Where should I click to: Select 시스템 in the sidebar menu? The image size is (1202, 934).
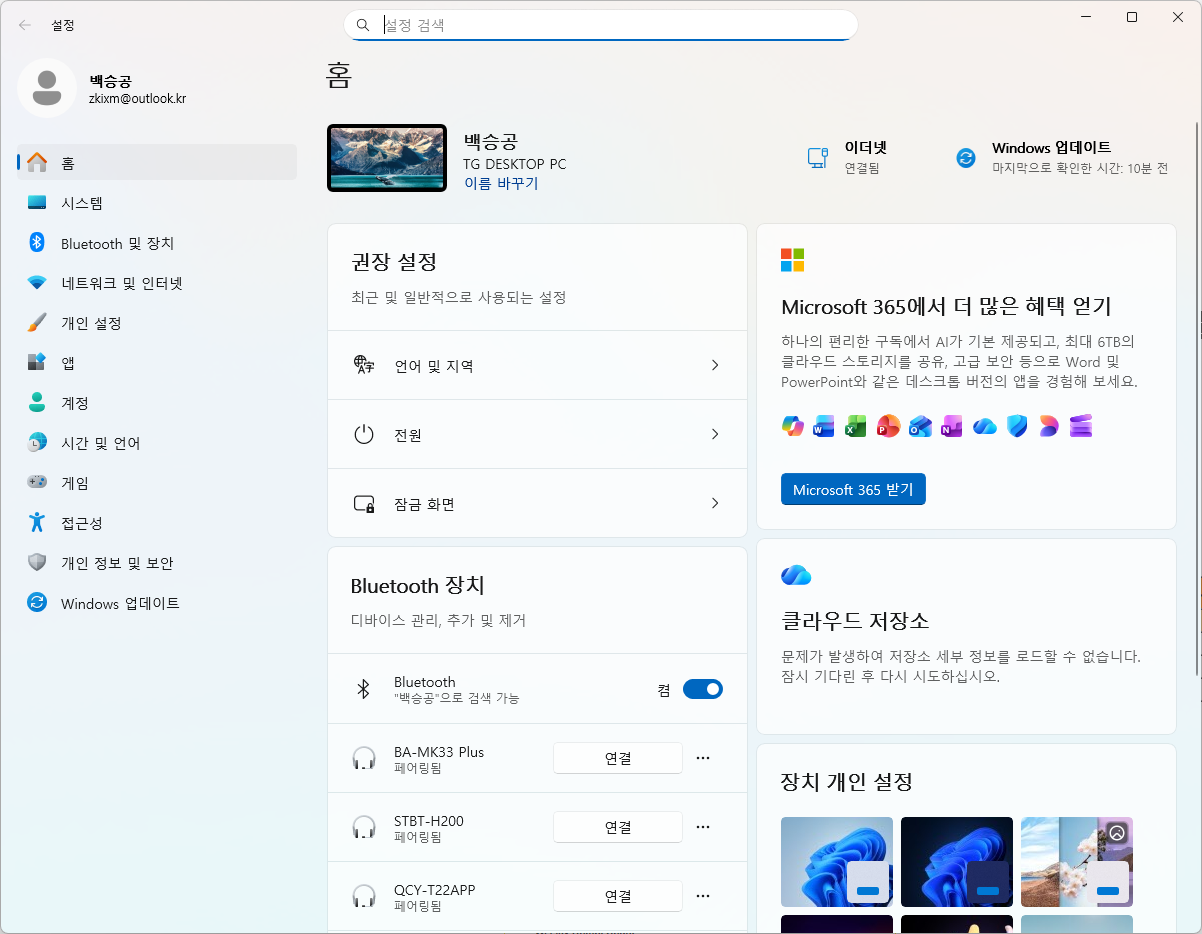tap(82, 203)
